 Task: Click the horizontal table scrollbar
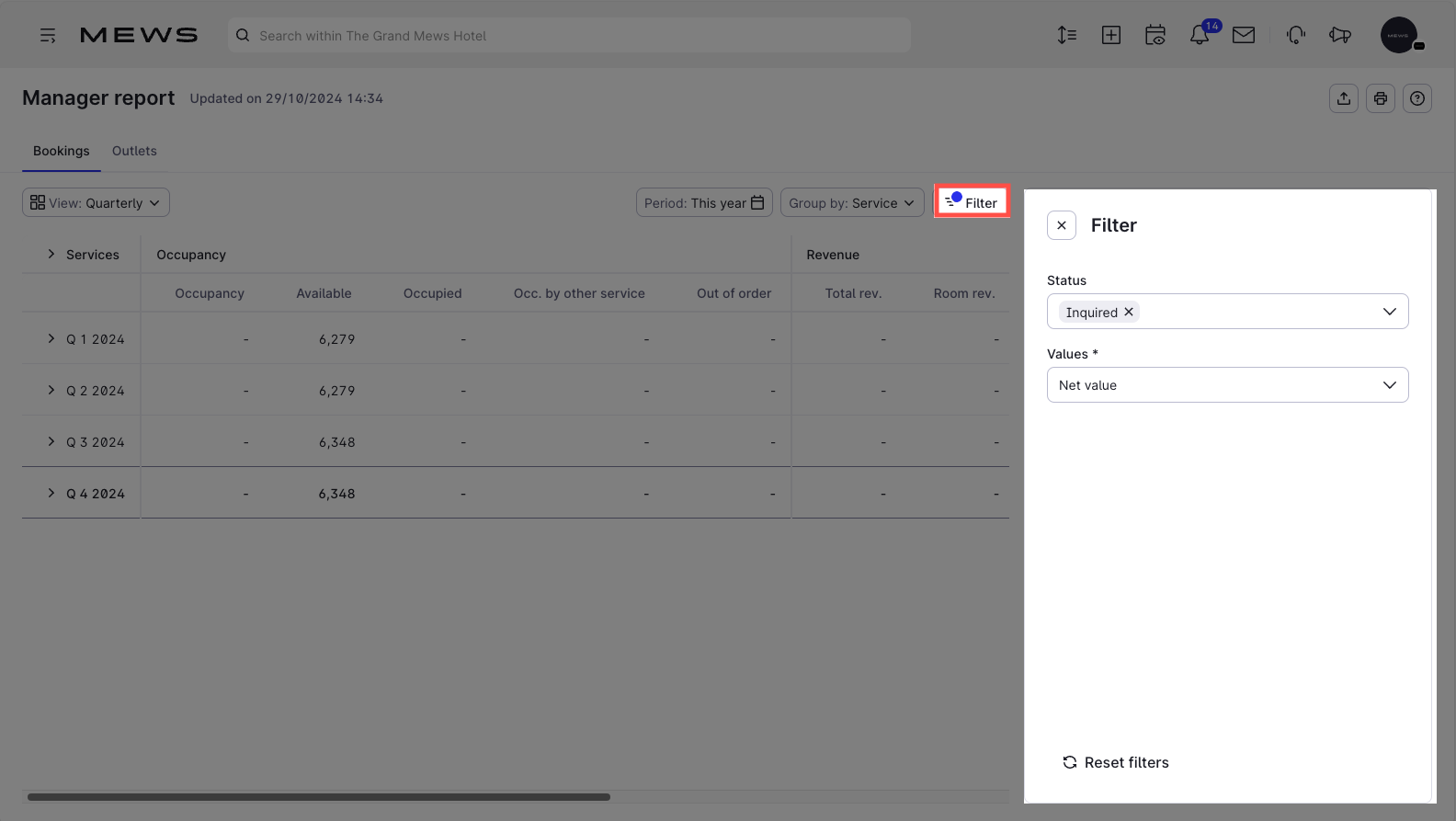click(x=318, y=797)
